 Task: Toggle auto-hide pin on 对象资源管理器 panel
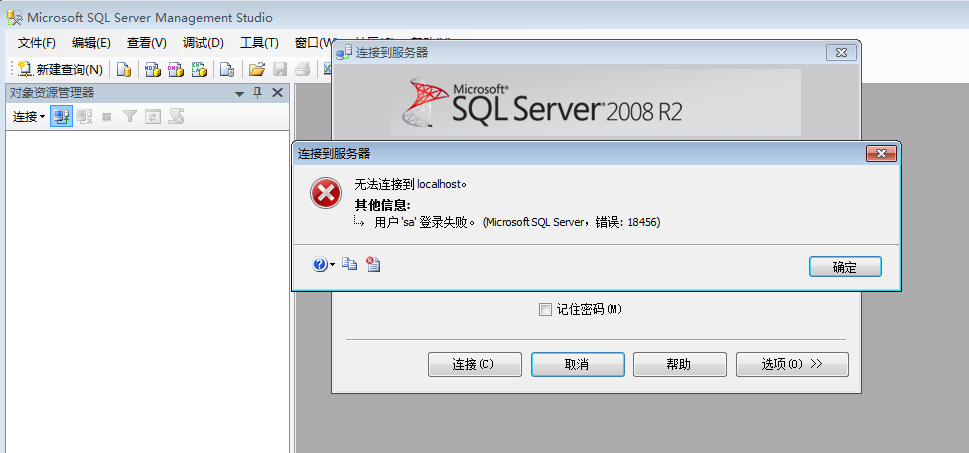tap(258, 93)
